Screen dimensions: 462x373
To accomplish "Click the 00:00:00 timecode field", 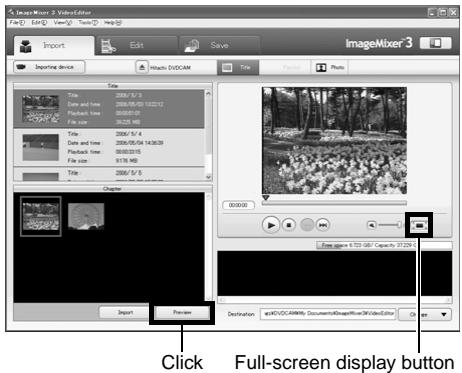I will coord(238,205).
